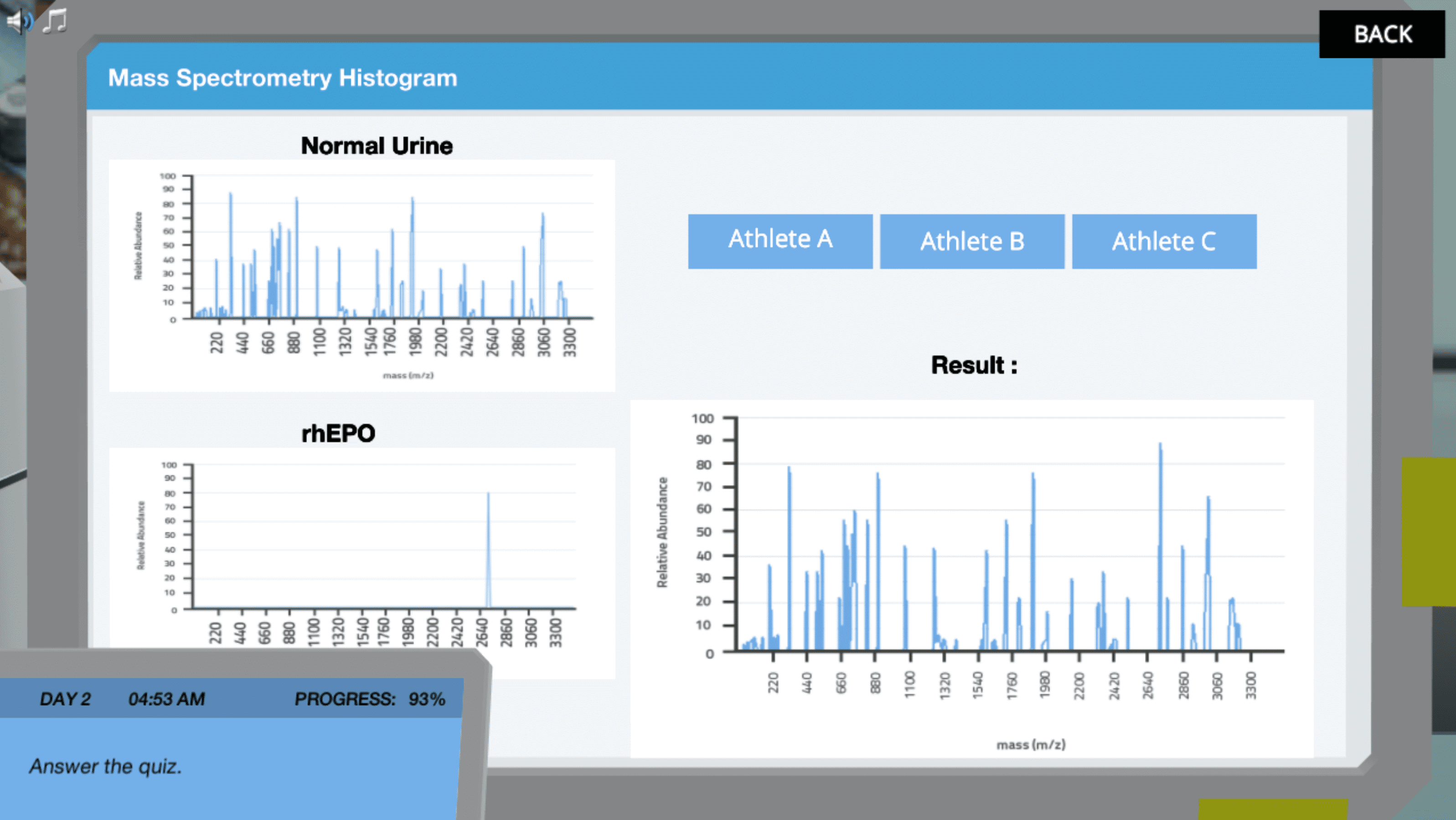Click the DAY 2 label
This screenshot has width=1456, height=820.
coord(65,699)
